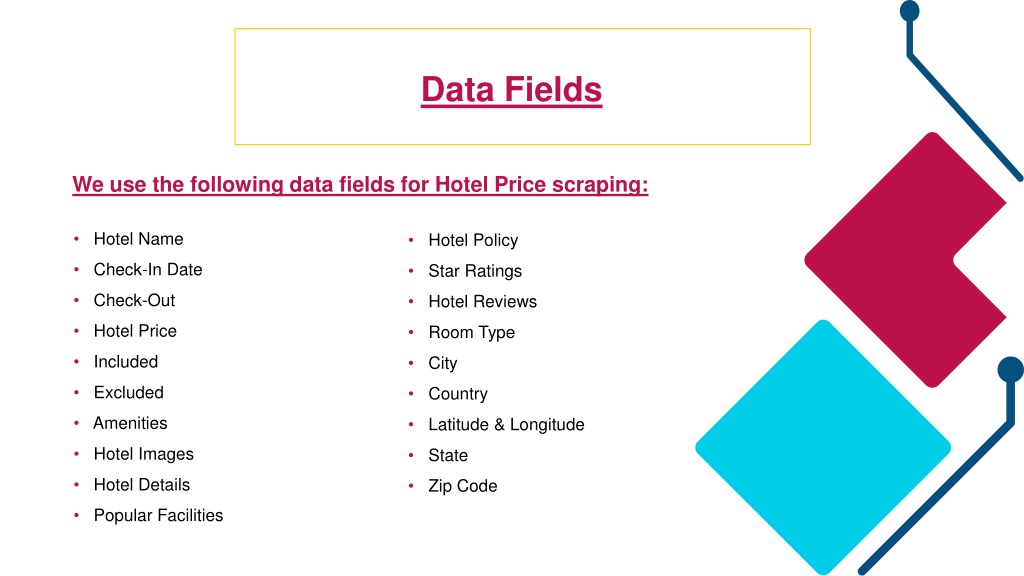This screenshot has width=1024, height=576.
Task: Select the Hotel Price bullet
Action: 135,331
